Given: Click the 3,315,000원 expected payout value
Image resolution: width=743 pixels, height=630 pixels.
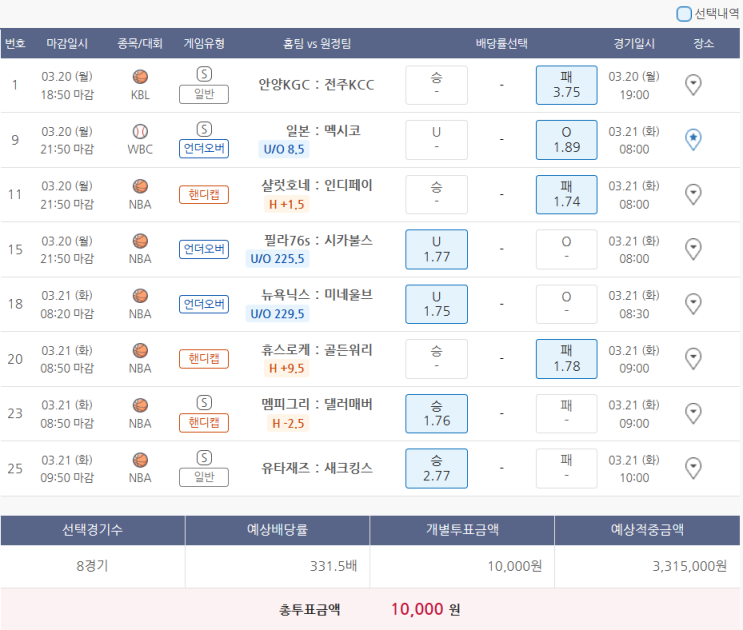Looking at the screenshot, I should click(x=689, y=566).
